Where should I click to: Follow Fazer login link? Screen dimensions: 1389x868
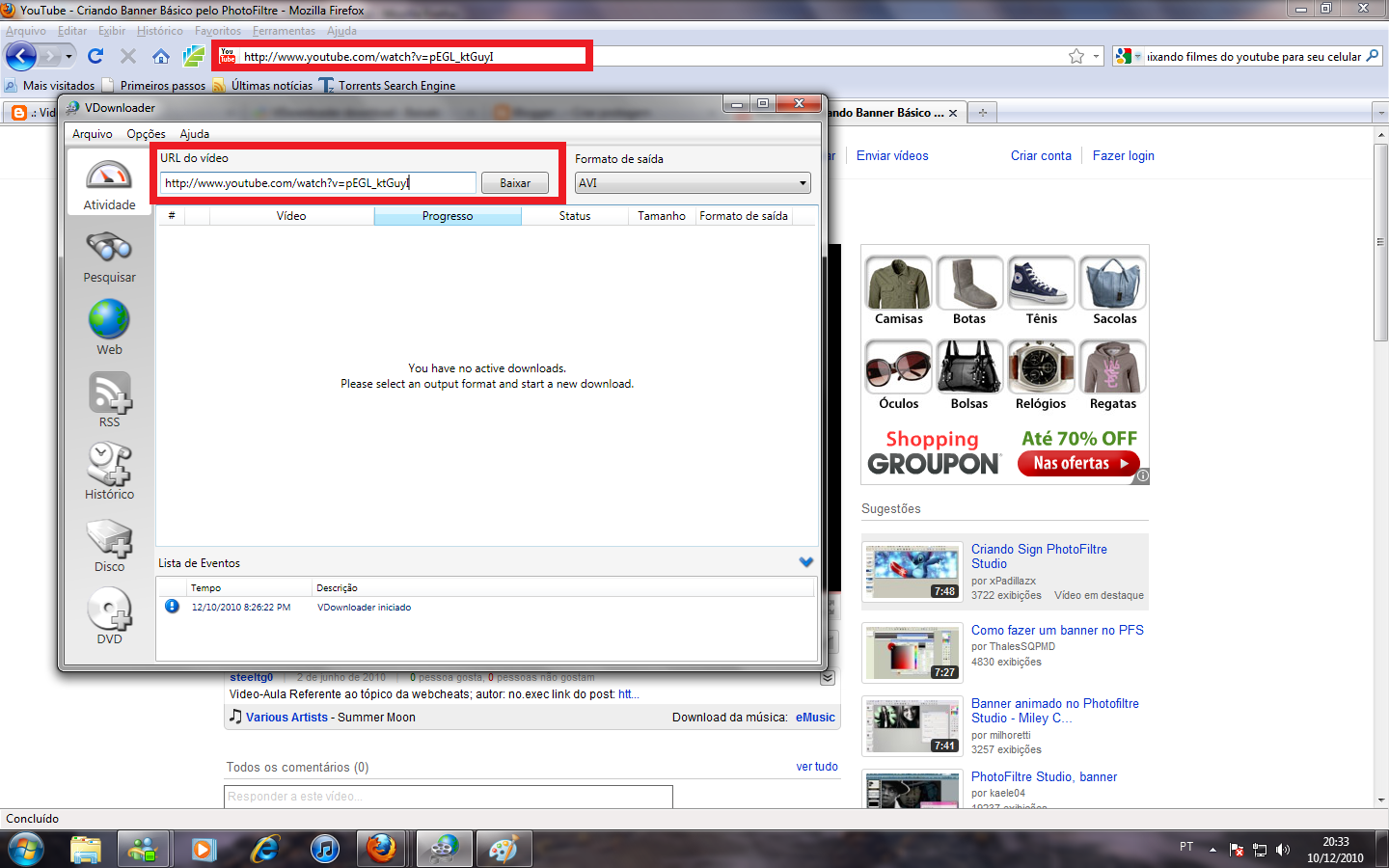coord(1123,155)
